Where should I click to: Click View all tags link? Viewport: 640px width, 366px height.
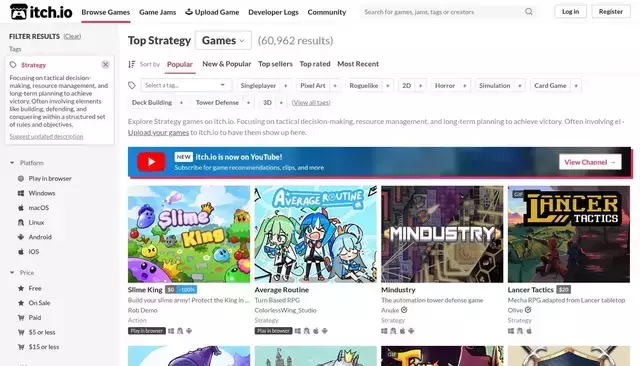[311, 102]
